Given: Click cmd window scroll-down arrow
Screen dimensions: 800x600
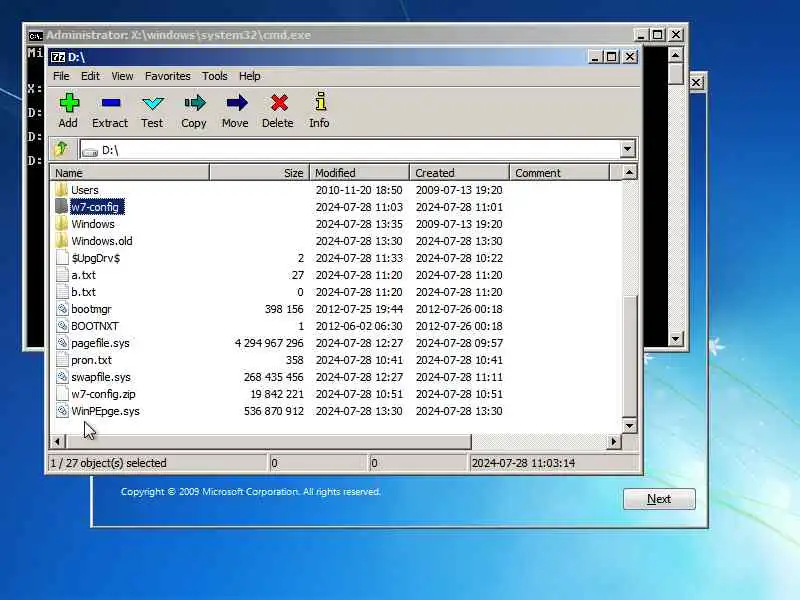Looking at the screenshot, I should point(676,338).
